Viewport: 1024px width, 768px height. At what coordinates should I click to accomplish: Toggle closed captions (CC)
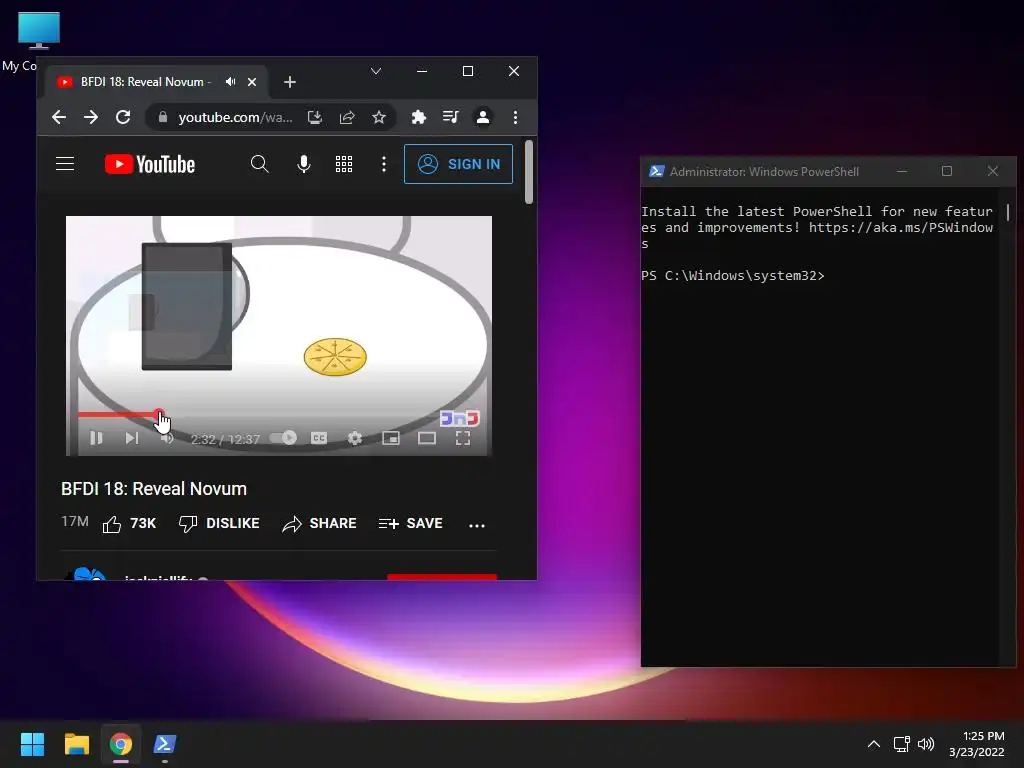coord(319,438)
